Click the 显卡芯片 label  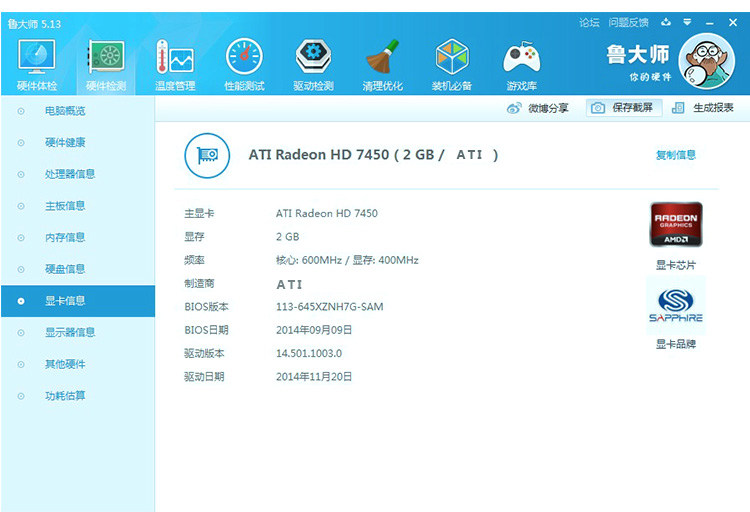(675, 265)
